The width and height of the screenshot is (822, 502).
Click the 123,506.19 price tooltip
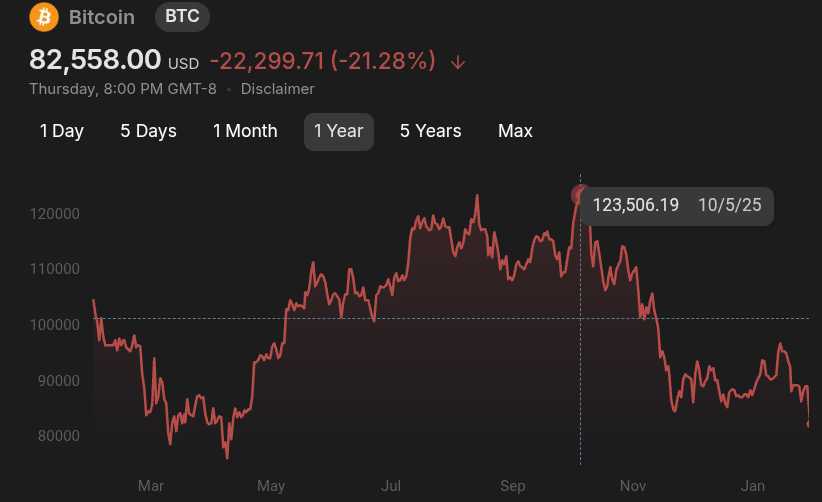[677, 205]
